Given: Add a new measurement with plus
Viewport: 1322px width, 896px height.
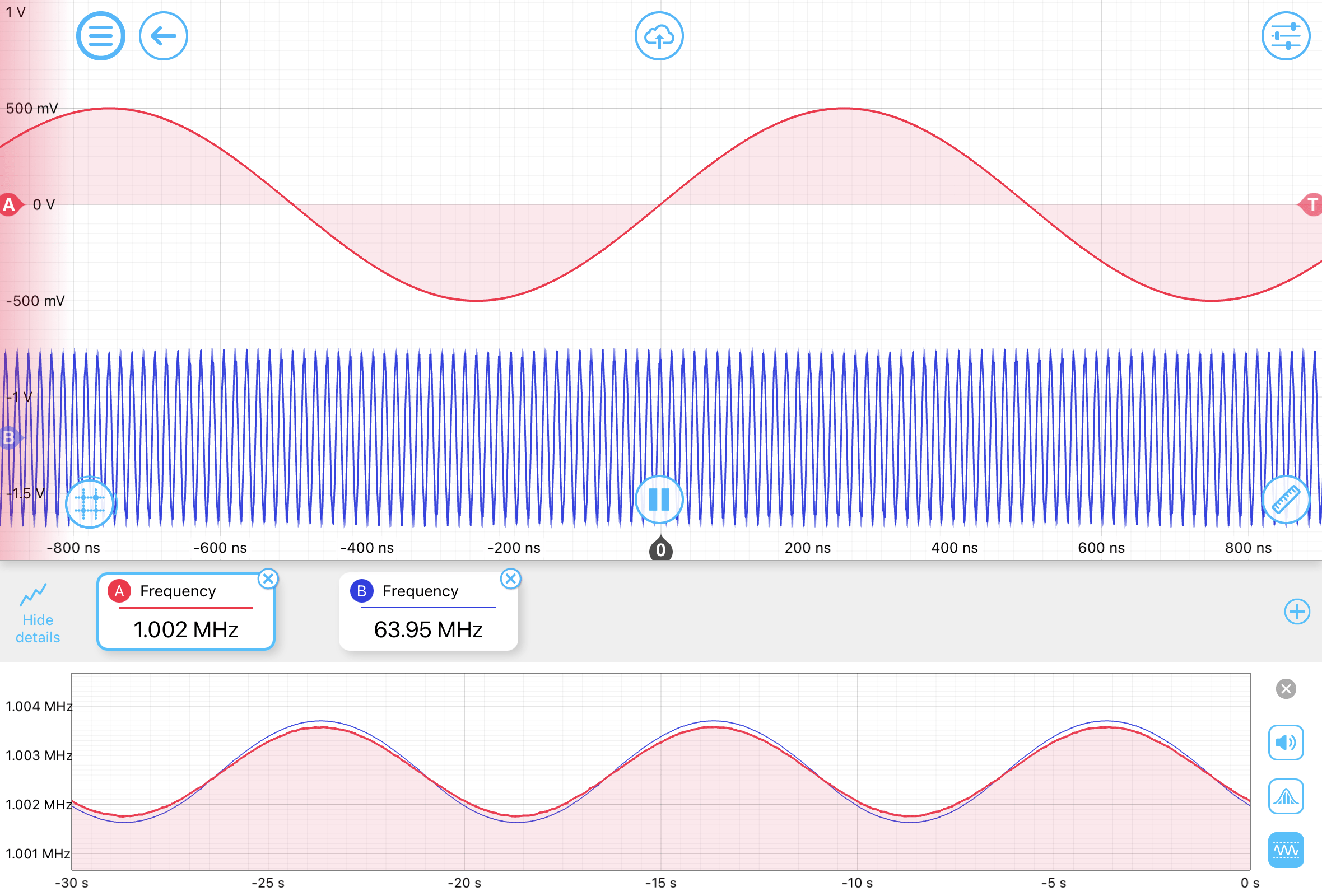Looking at the screenshot, I should 1296,612.
